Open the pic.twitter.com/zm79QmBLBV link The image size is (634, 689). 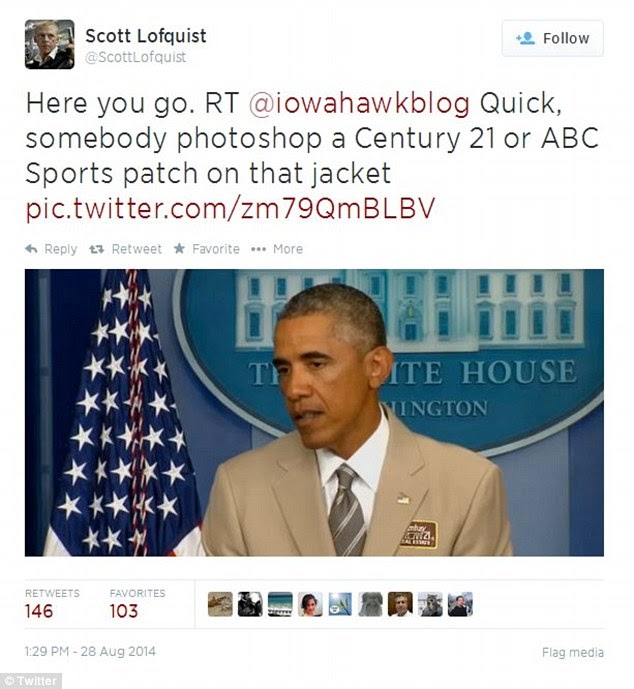pyautogui.click(x=230, y=208)
